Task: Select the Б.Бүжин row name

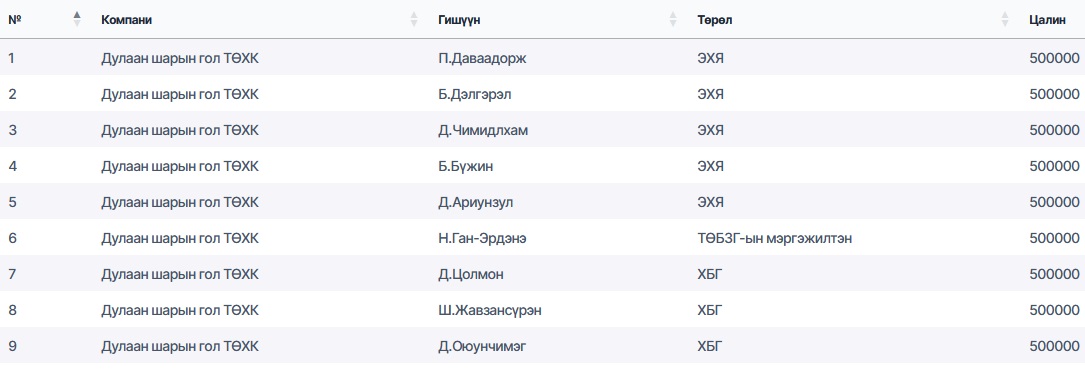Action: (x=466, y=166)
